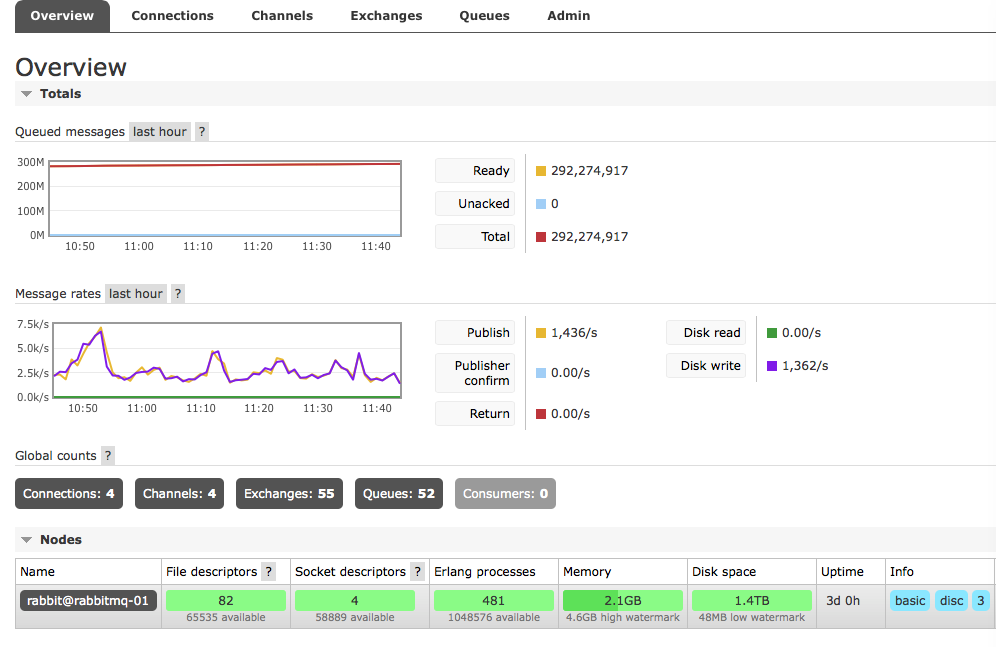Click the red Total legend swatch
This screenshot has height=647, width=996.
(x=541, y=237)
